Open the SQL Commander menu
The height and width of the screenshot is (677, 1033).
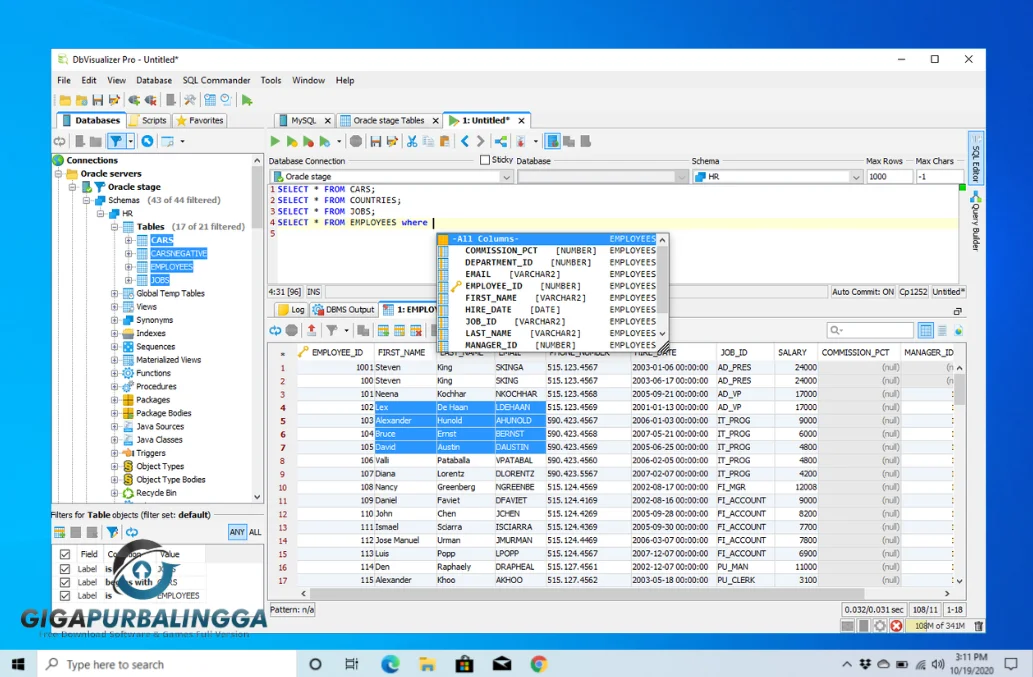[x=216, y=80]
